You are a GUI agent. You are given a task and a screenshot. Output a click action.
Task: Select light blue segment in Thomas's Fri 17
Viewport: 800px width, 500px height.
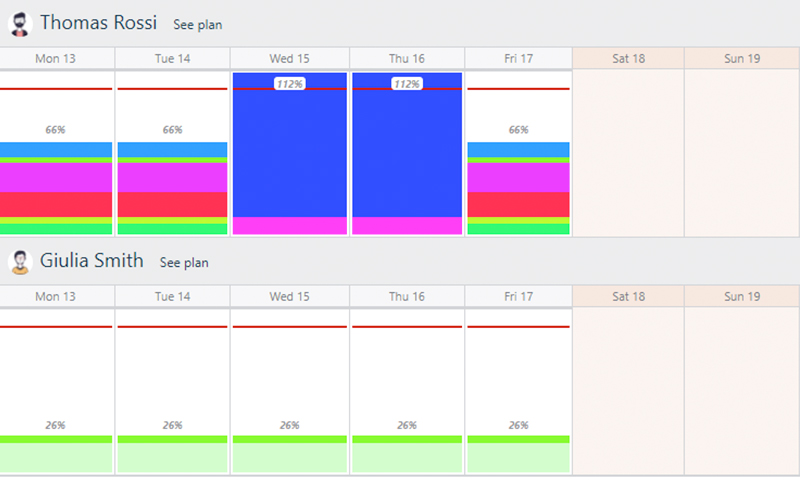coord(518,150)
